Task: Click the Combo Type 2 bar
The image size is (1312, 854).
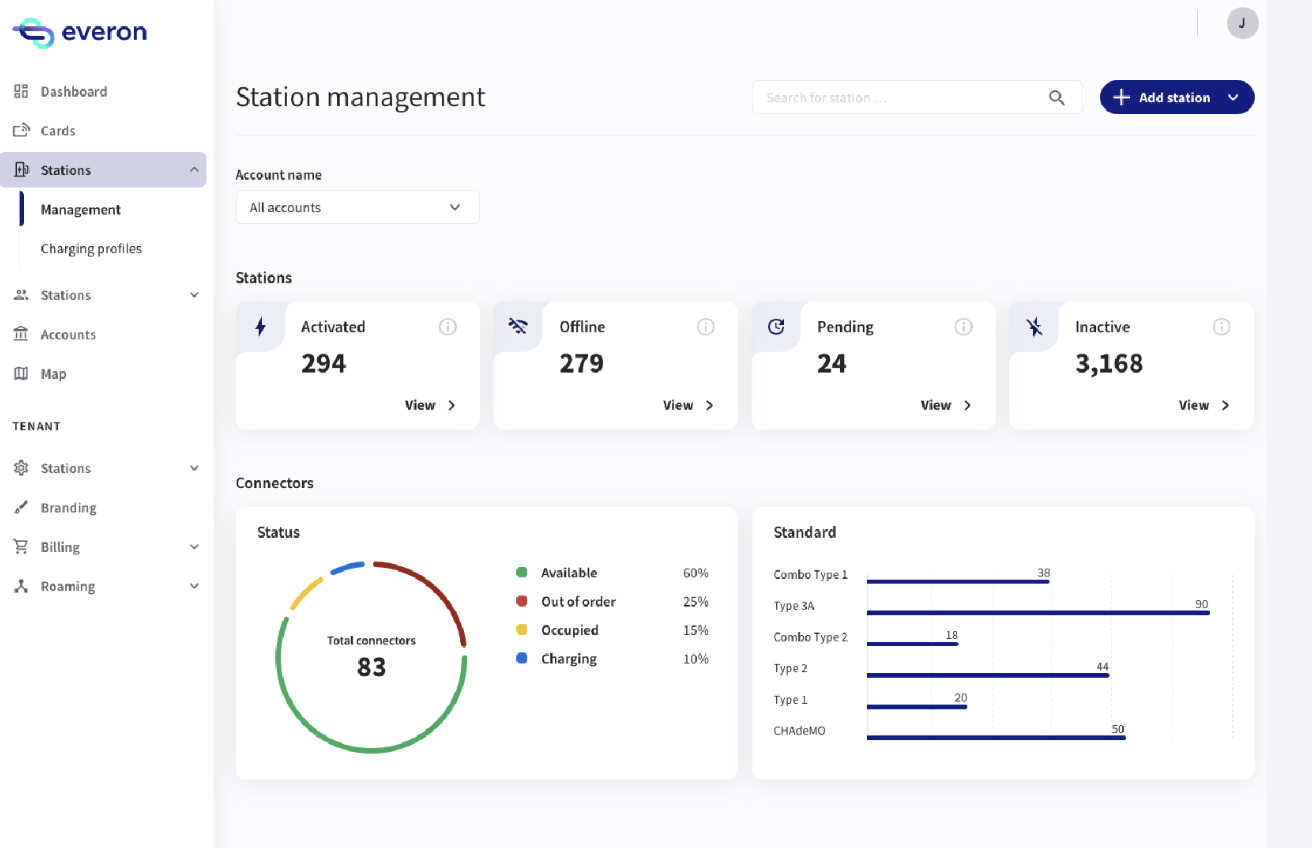Action: (912, 643)
